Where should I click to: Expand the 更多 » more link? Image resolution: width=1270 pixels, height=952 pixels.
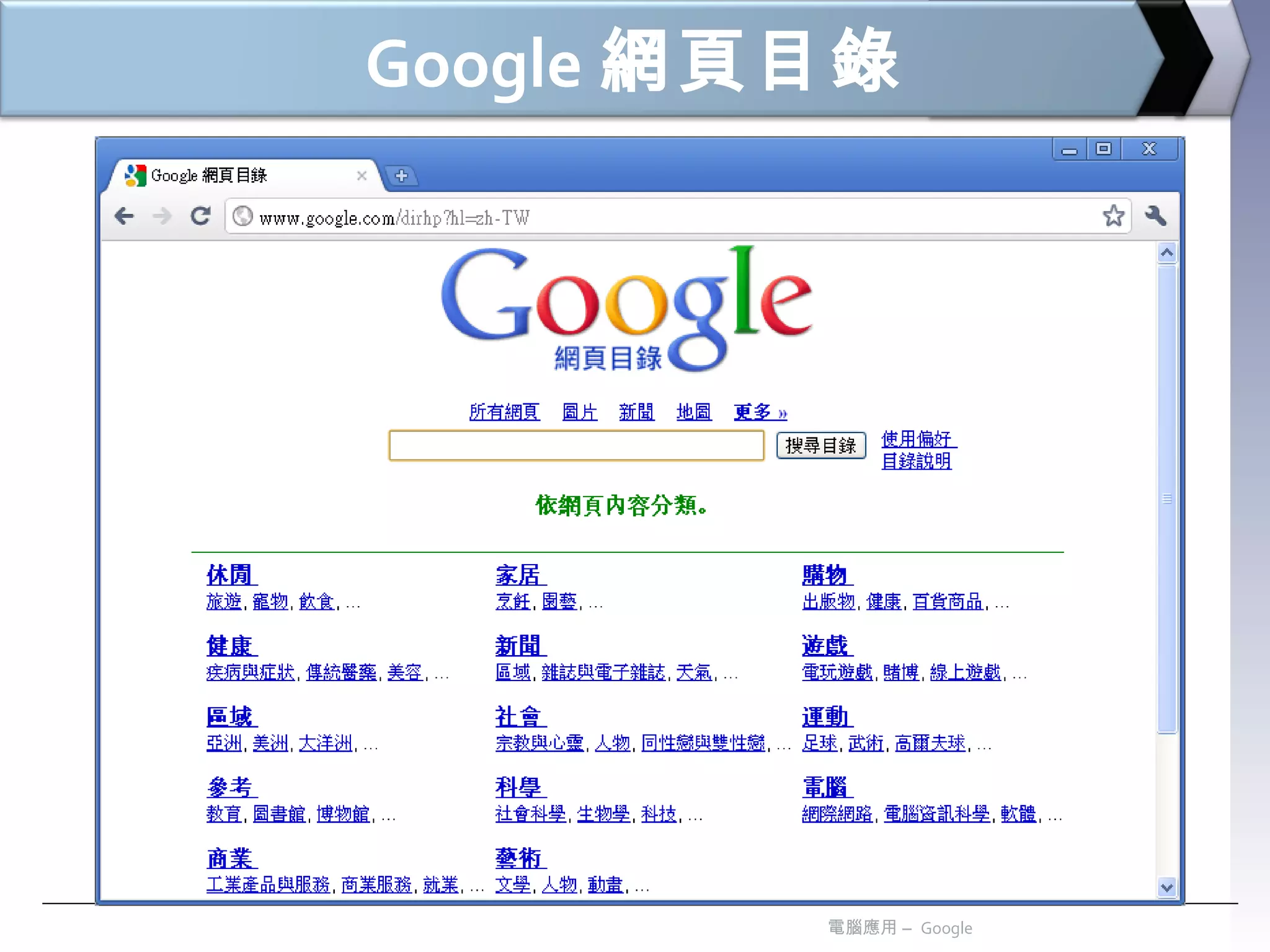[x=760, y=412]
